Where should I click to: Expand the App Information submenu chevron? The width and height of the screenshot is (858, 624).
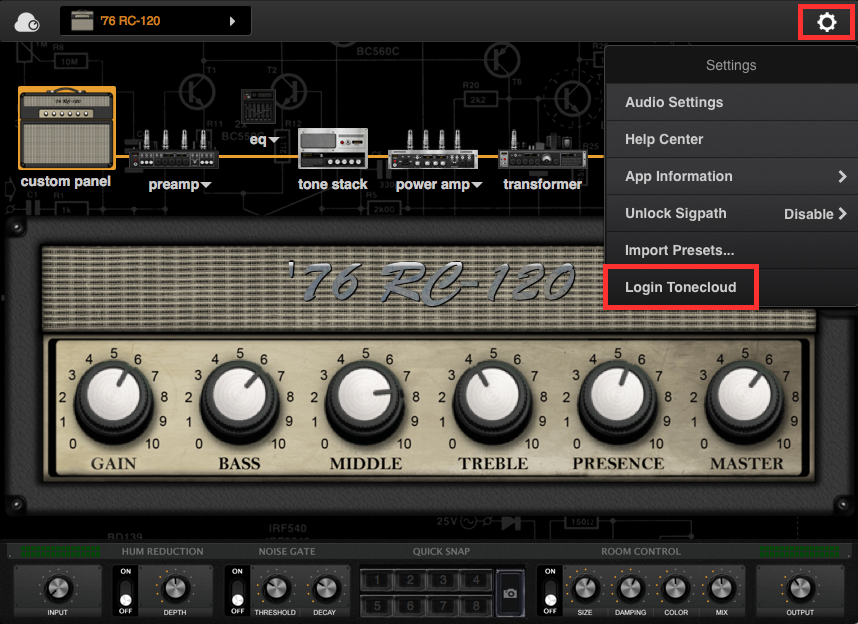click(842, 176)
